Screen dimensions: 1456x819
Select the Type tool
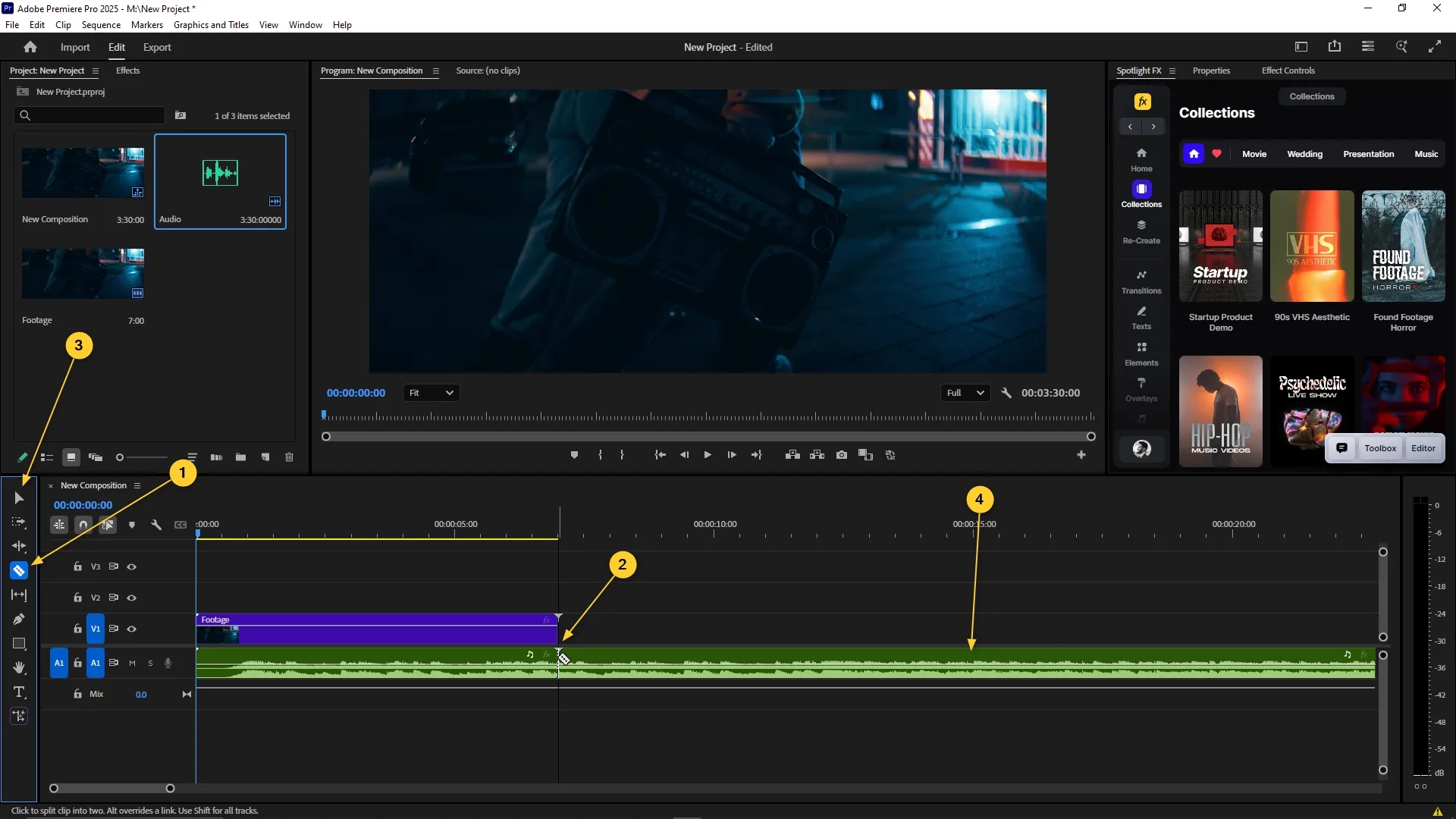(x=19, y=692)
